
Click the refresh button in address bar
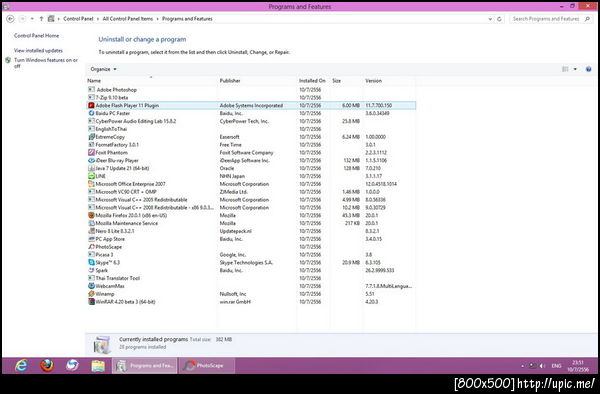click(499, 19)
